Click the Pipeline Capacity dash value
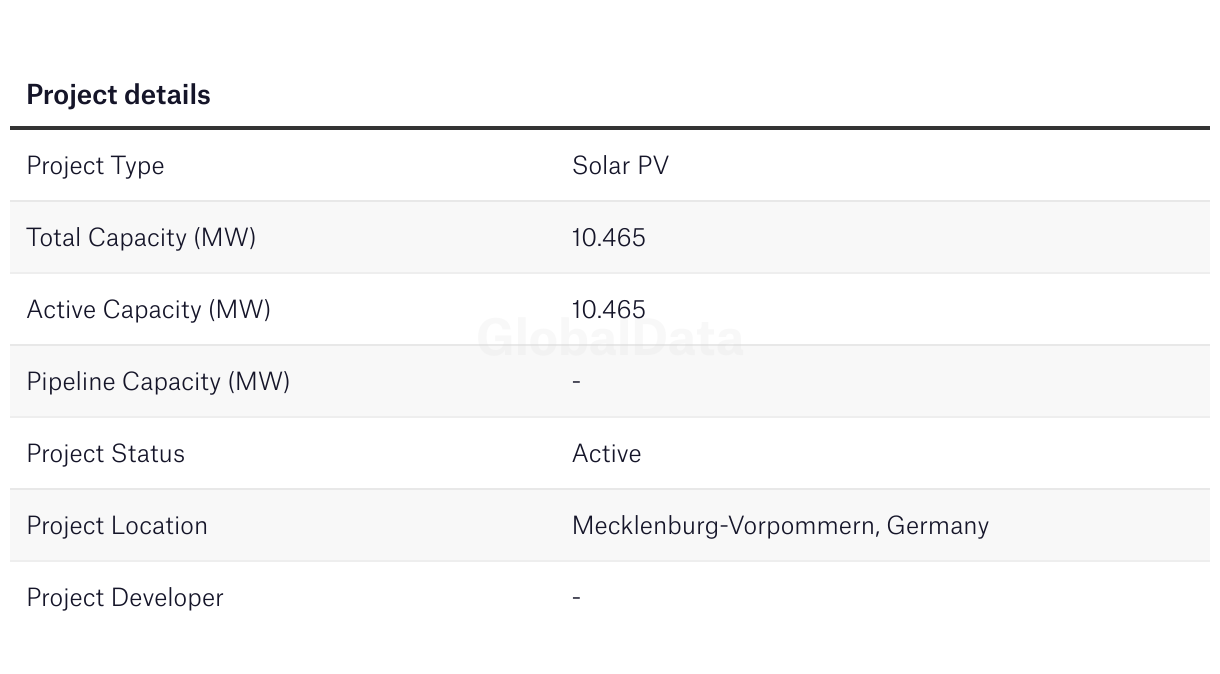The width and height of the screenshot is (1220, 674). point(576,381)
